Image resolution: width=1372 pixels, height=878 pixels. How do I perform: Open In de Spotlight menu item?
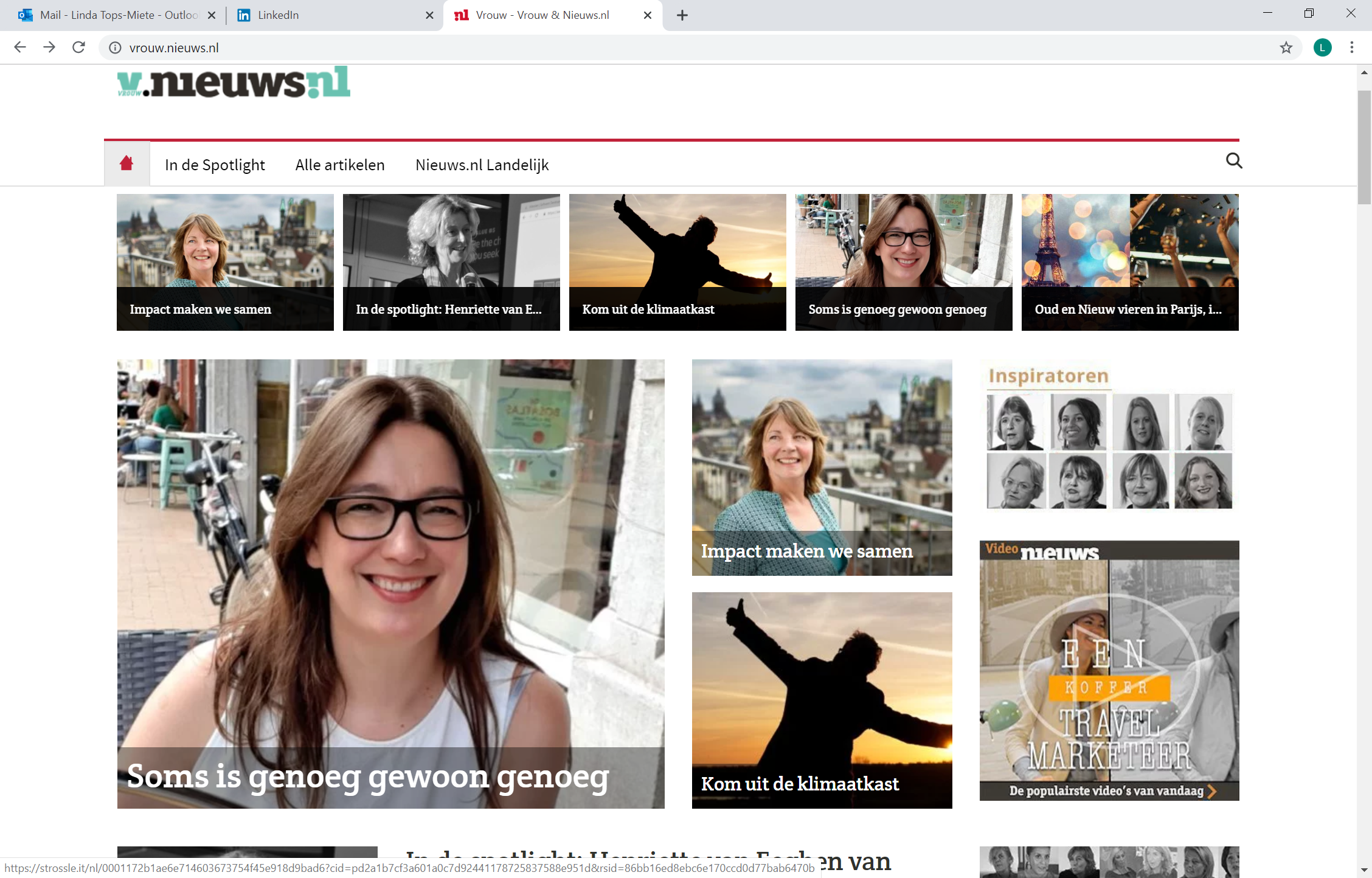pos(215,165)
